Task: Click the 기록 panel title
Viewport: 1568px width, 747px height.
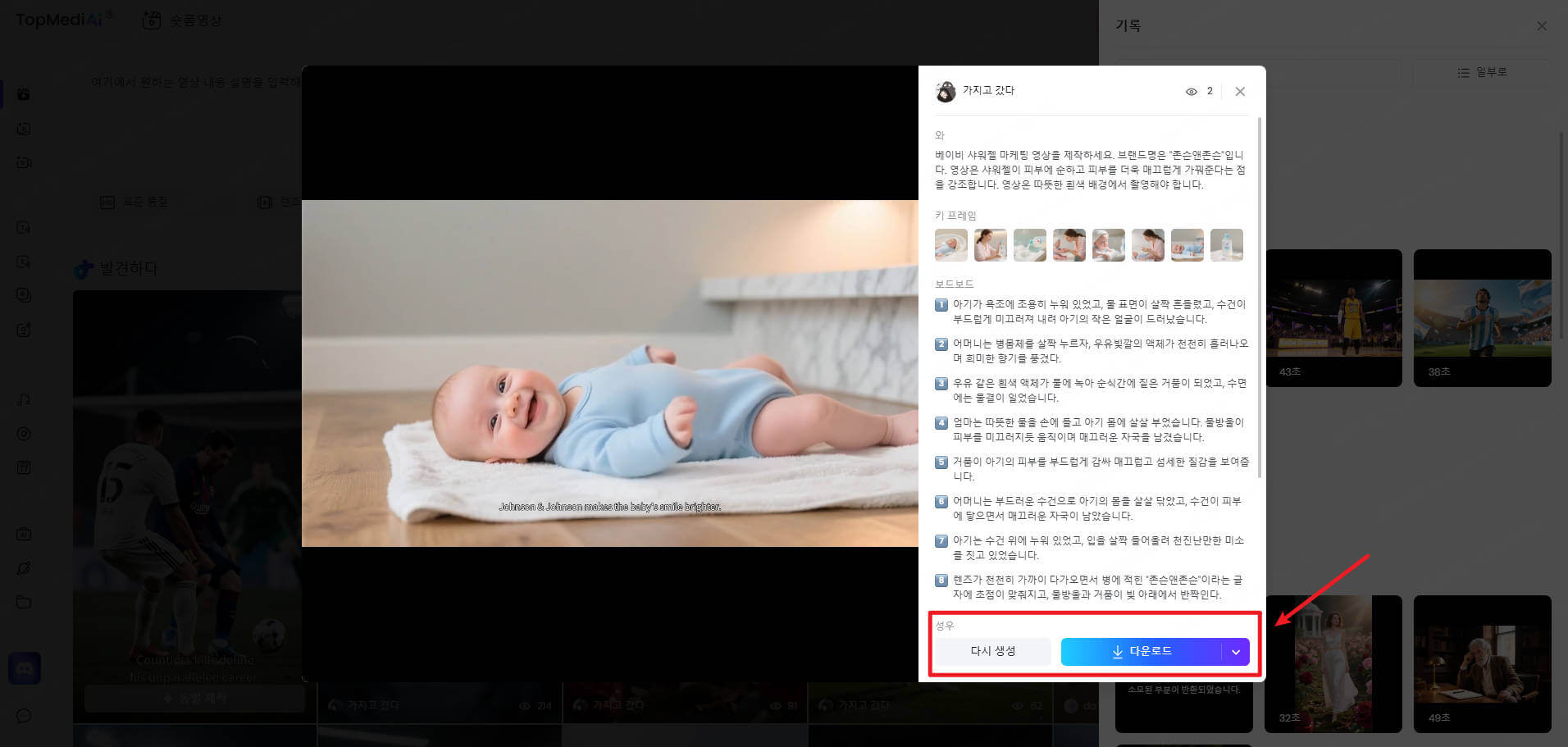Action: pos(1128,26)
